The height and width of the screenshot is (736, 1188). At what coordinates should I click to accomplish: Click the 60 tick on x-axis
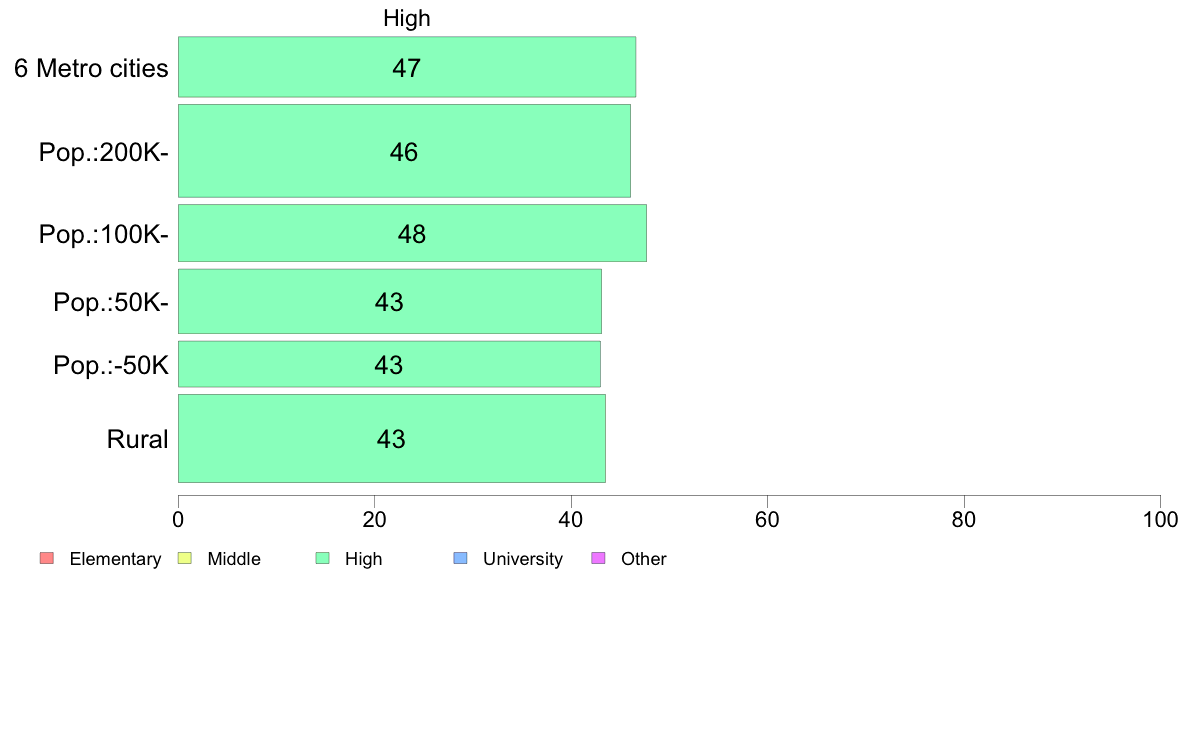pos(768,520)
